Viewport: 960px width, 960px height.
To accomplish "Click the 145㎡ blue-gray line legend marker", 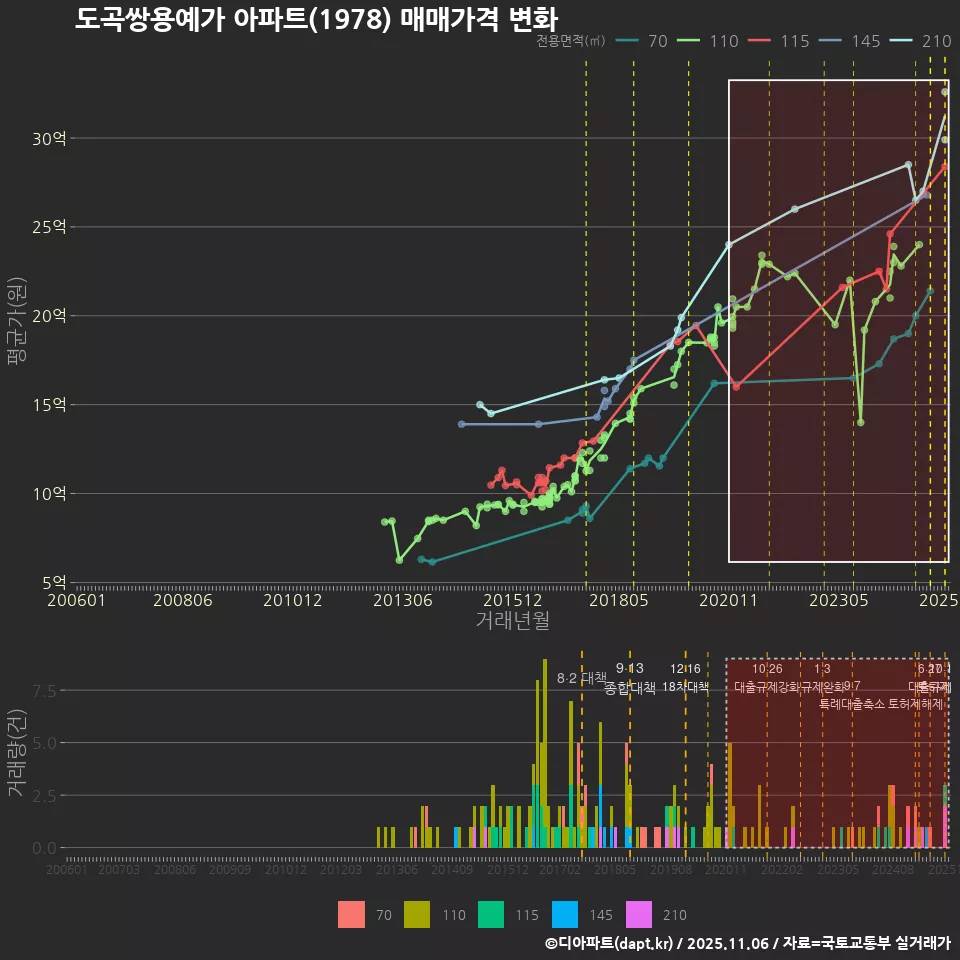I will click(x=834, y=41).
